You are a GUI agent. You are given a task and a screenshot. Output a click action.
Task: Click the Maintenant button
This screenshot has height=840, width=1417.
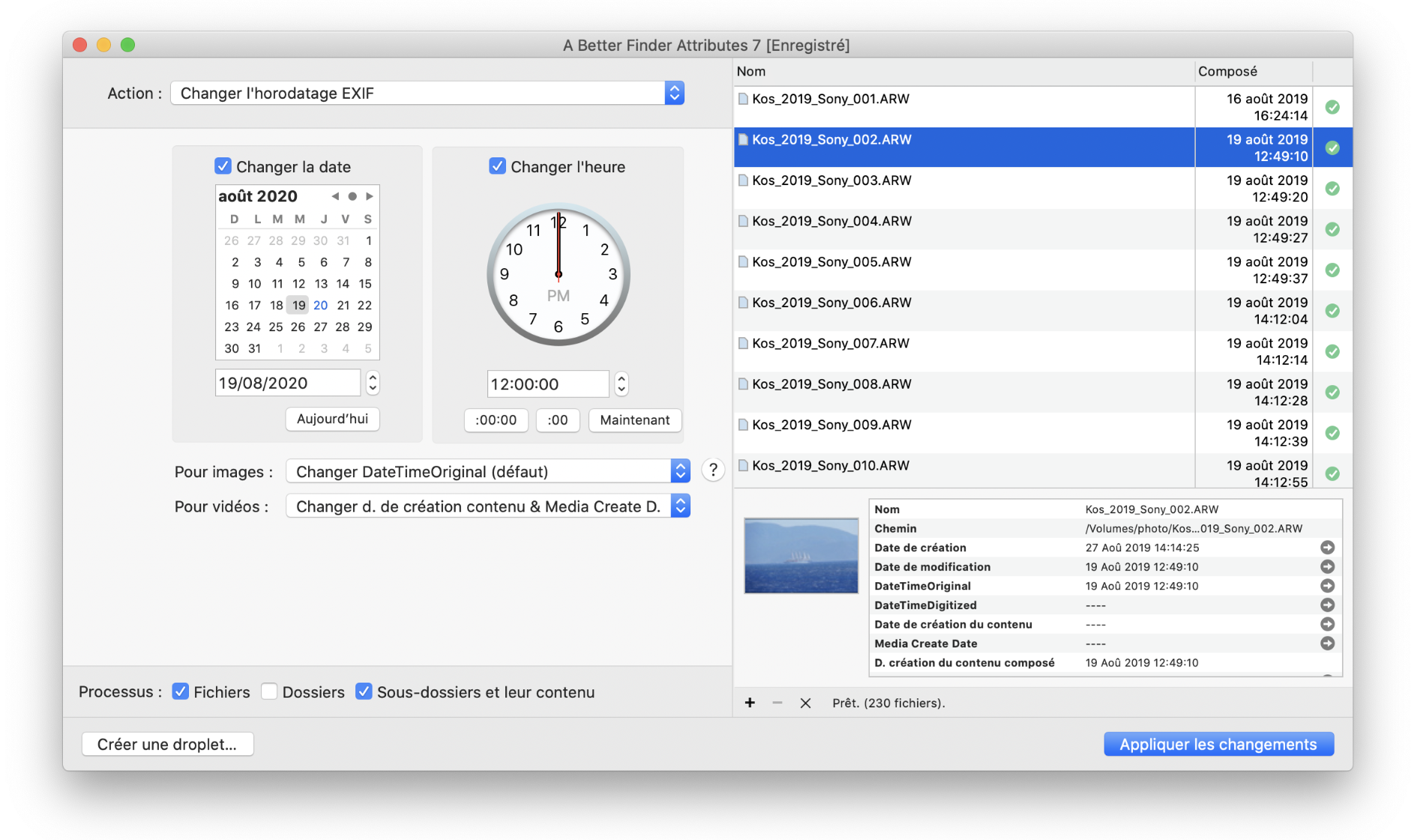635,420
